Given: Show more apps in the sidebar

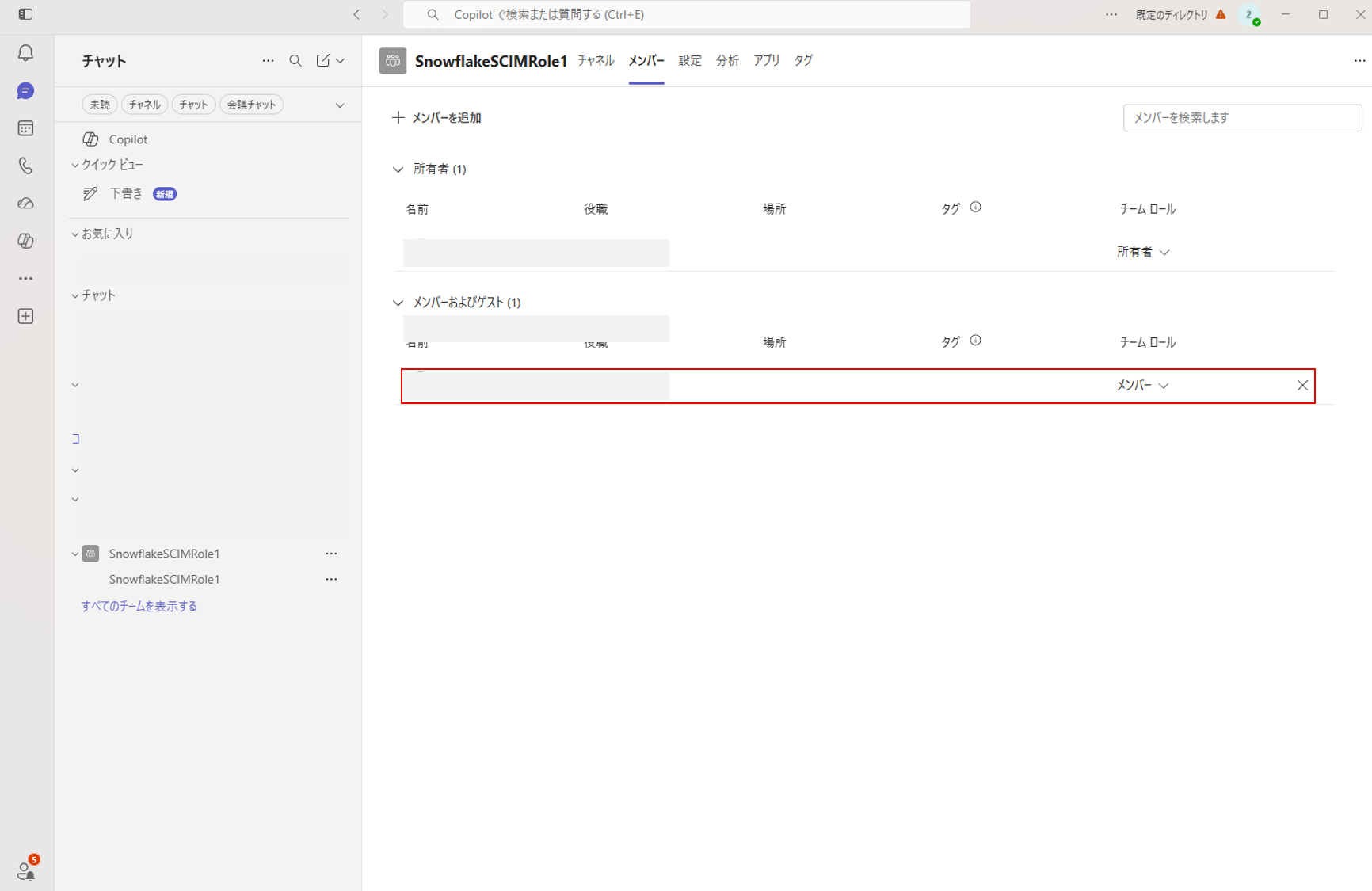Looking at the screenshot, I should point(25,279).
